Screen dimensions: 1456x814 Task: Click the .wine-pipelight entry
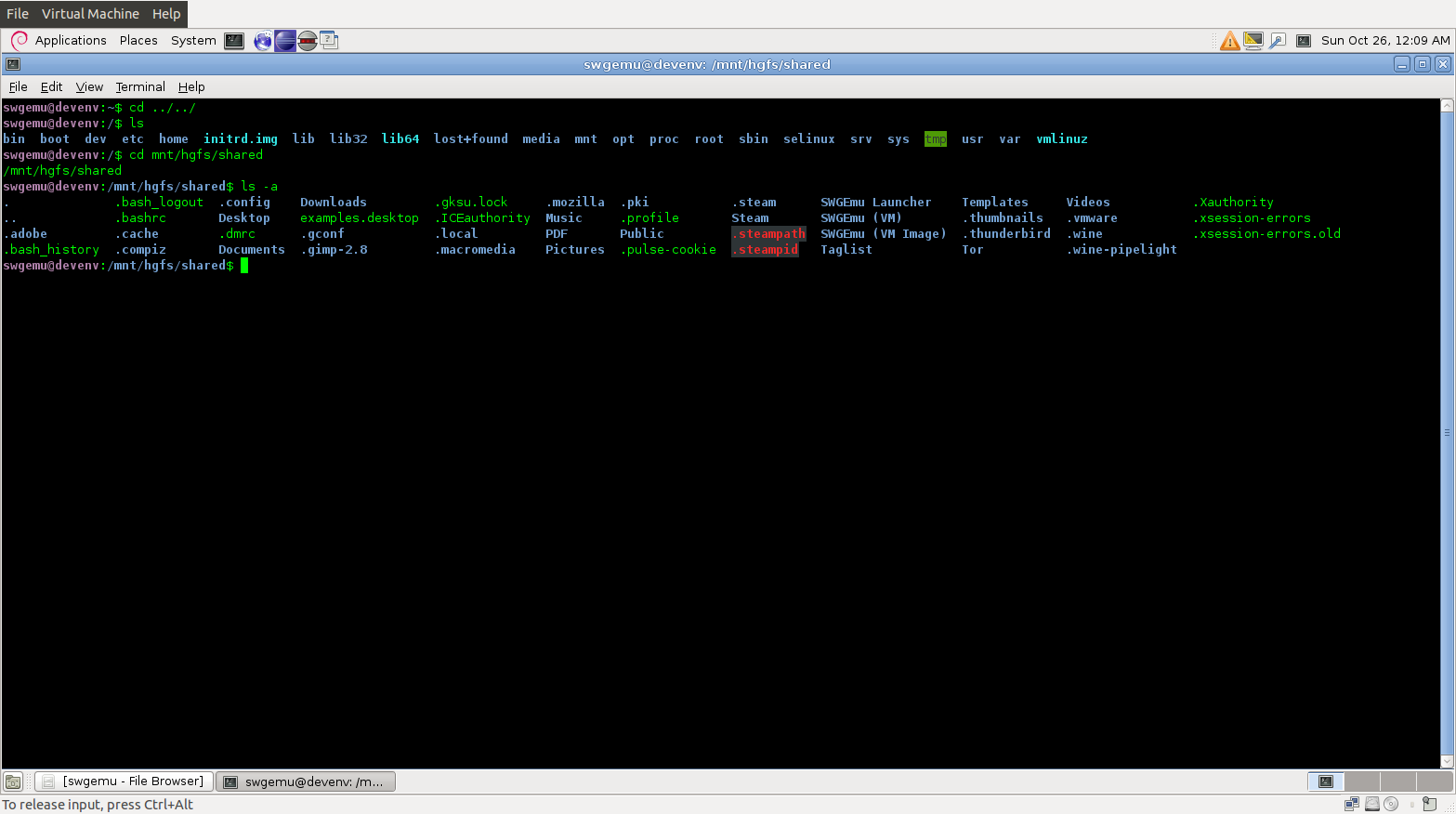click(1122, 250)
